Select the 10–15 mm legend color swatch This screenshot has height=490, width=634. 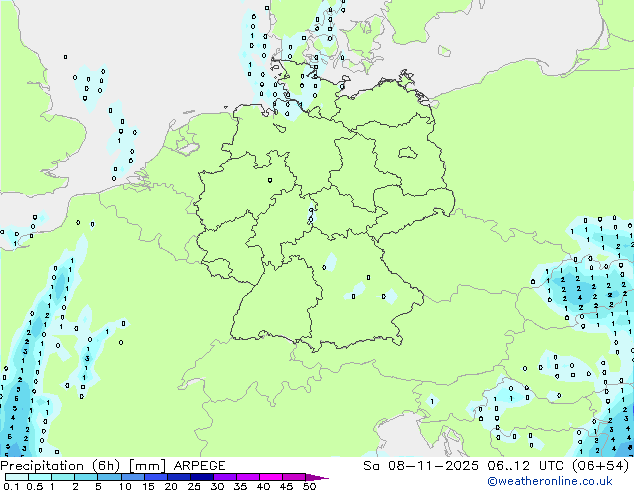[132, 477]
